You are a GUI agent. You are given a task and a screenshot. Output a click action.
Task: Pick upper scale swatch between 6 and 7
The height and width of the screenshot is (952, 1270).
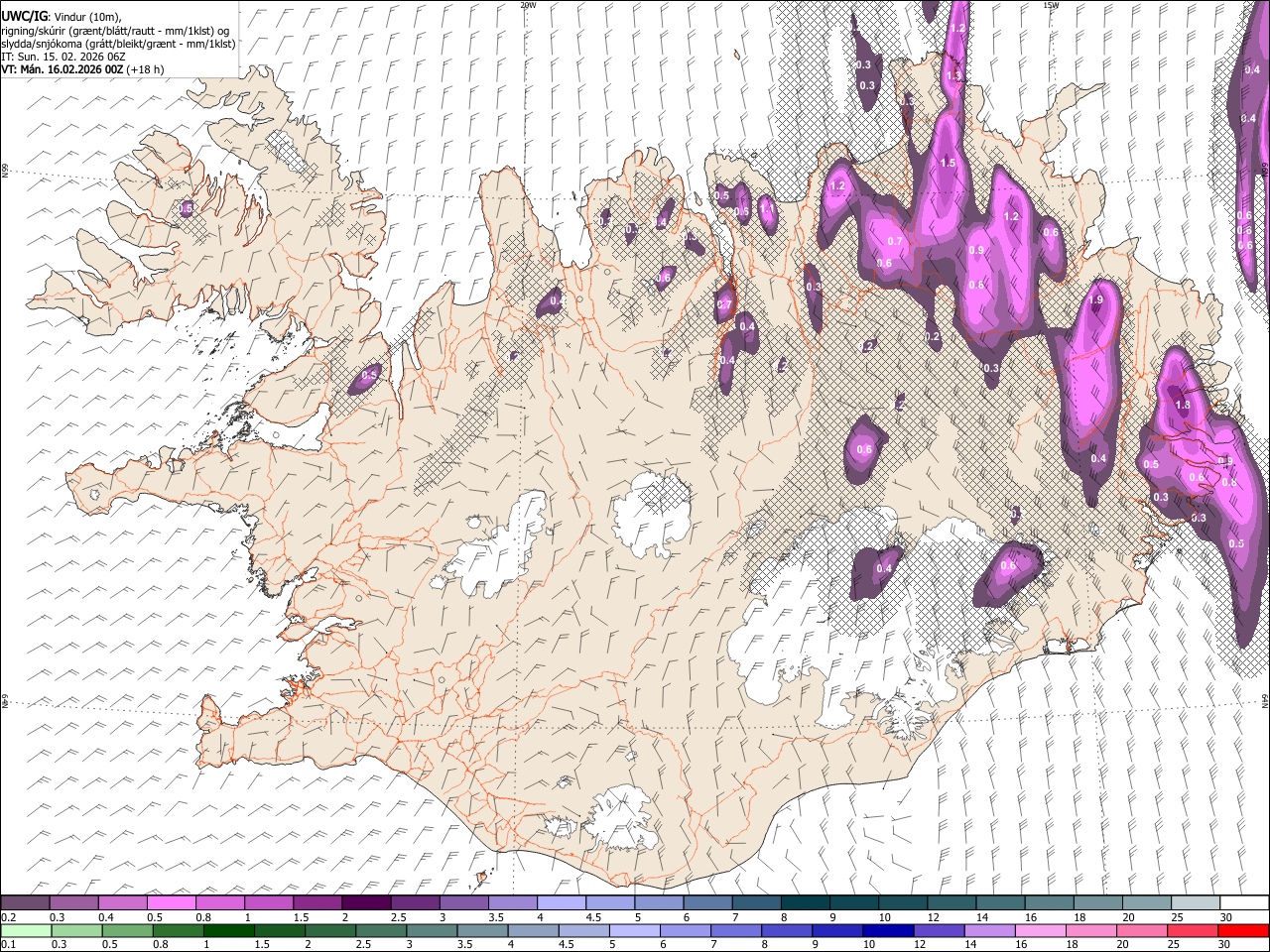(706, 903)
